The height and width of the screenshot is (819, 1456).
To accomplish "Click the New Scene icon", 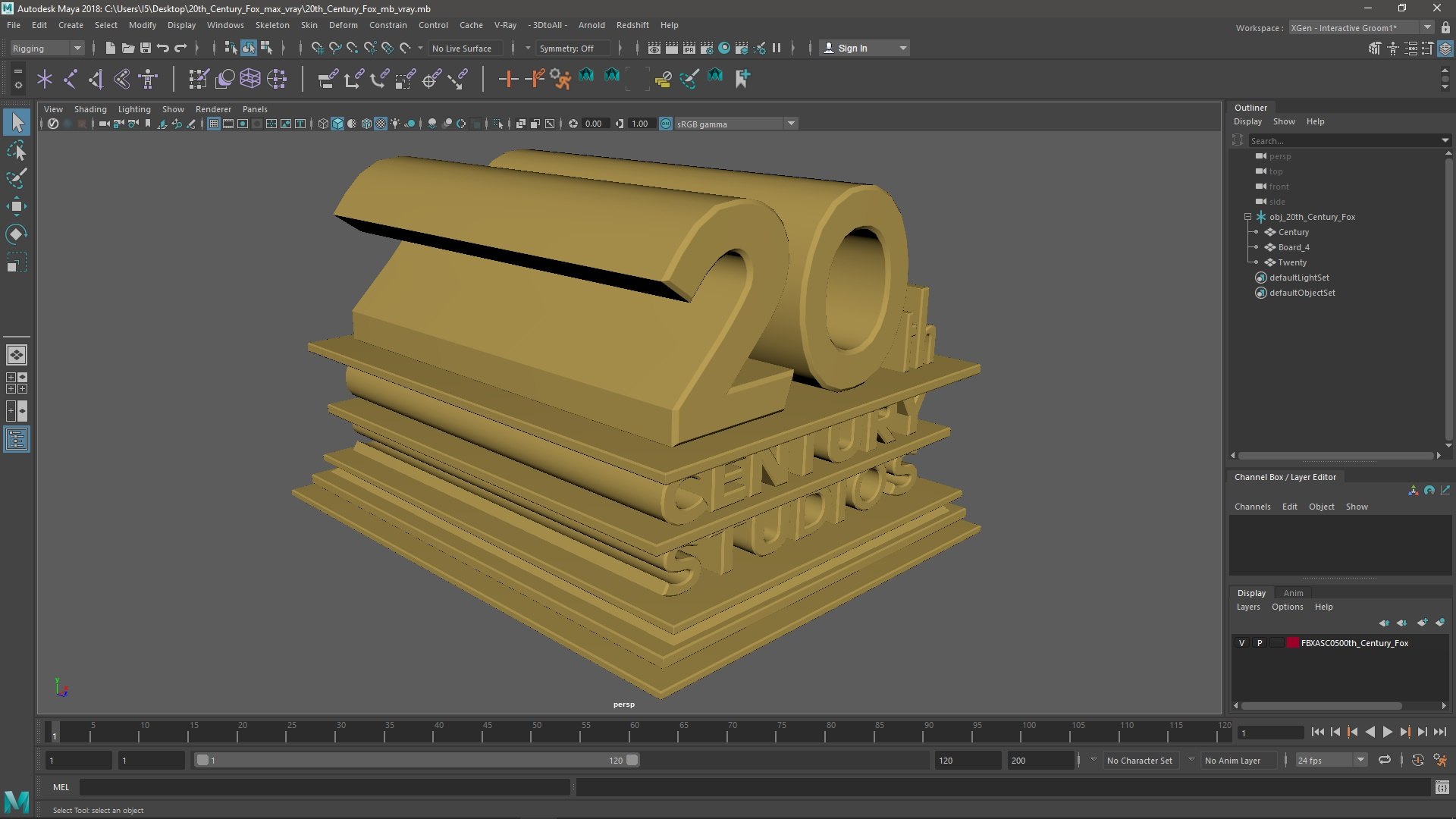I will coord(110,48).
